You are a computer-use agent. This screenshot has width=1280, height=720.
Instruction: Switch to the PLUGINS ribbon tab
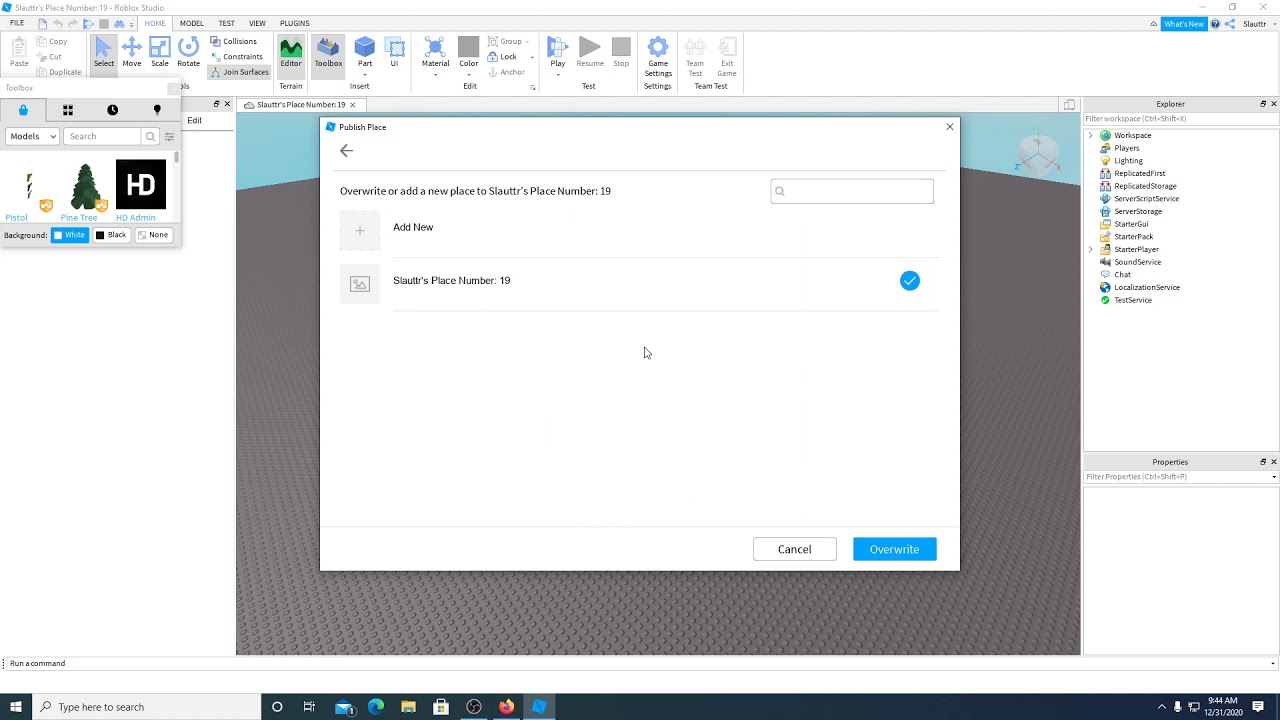pyautogui.click(x=294, y=23)
